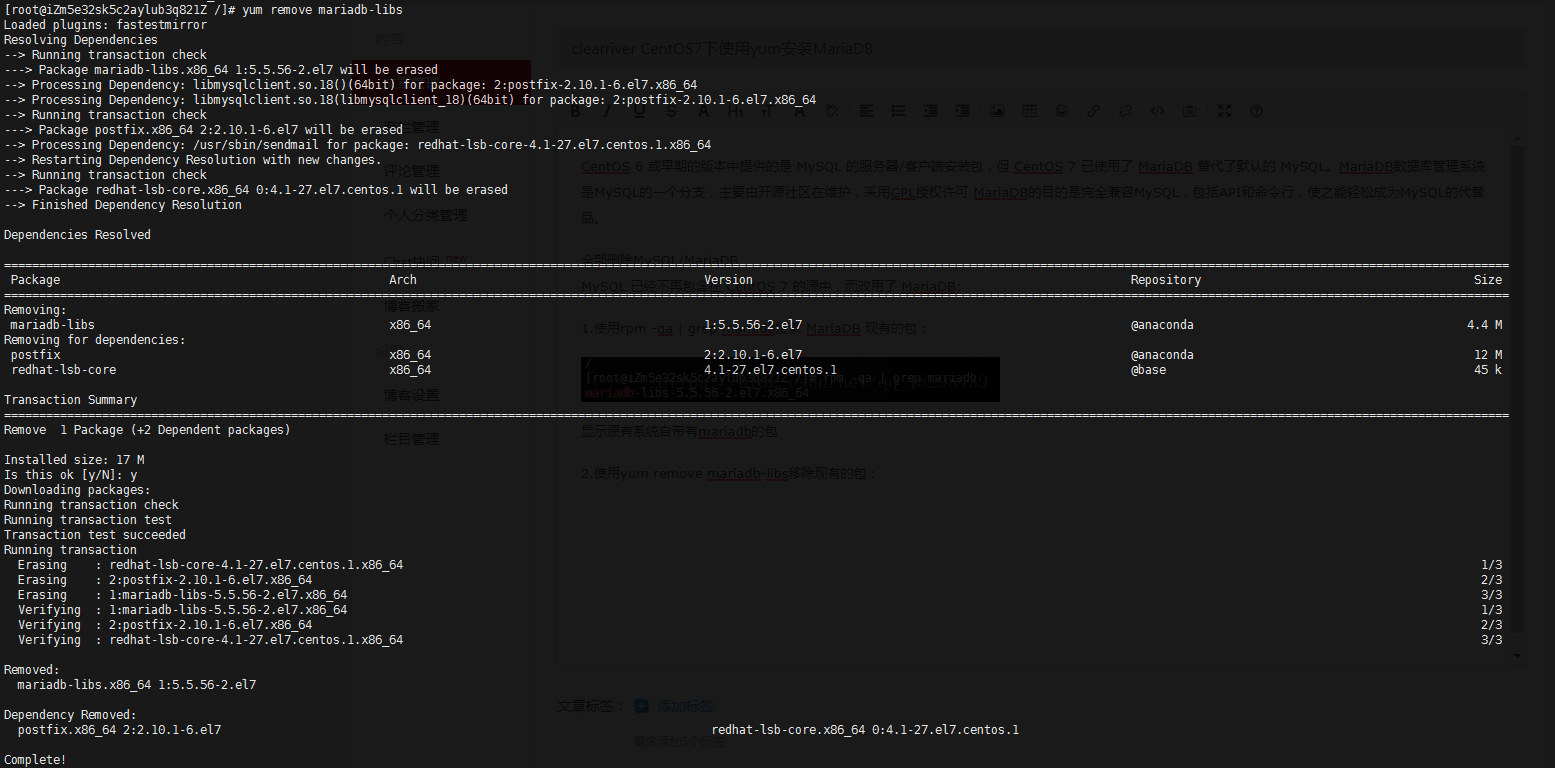The image size is (1555, 768).
Task: Click unordered list icon in editor toolbar
Action: coord(898,111)
